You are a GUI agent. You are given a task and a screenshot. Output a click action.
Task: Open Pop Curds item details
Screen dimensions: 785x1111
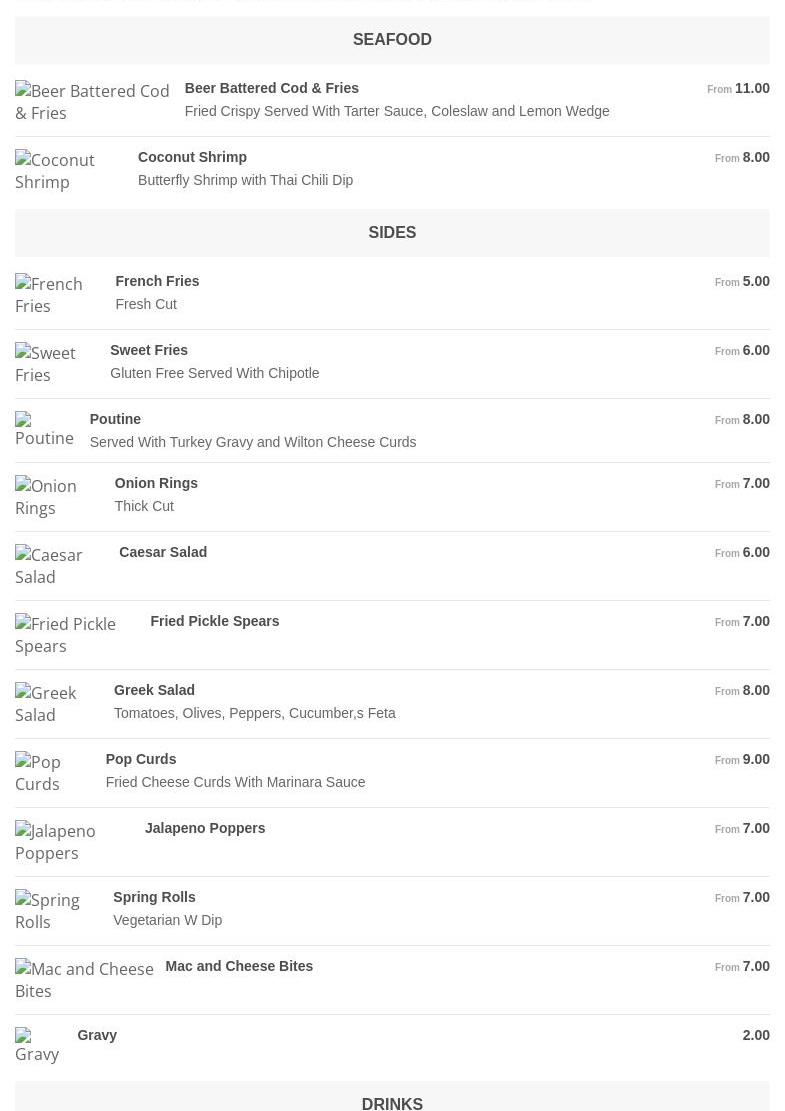[x=140, y=759]
